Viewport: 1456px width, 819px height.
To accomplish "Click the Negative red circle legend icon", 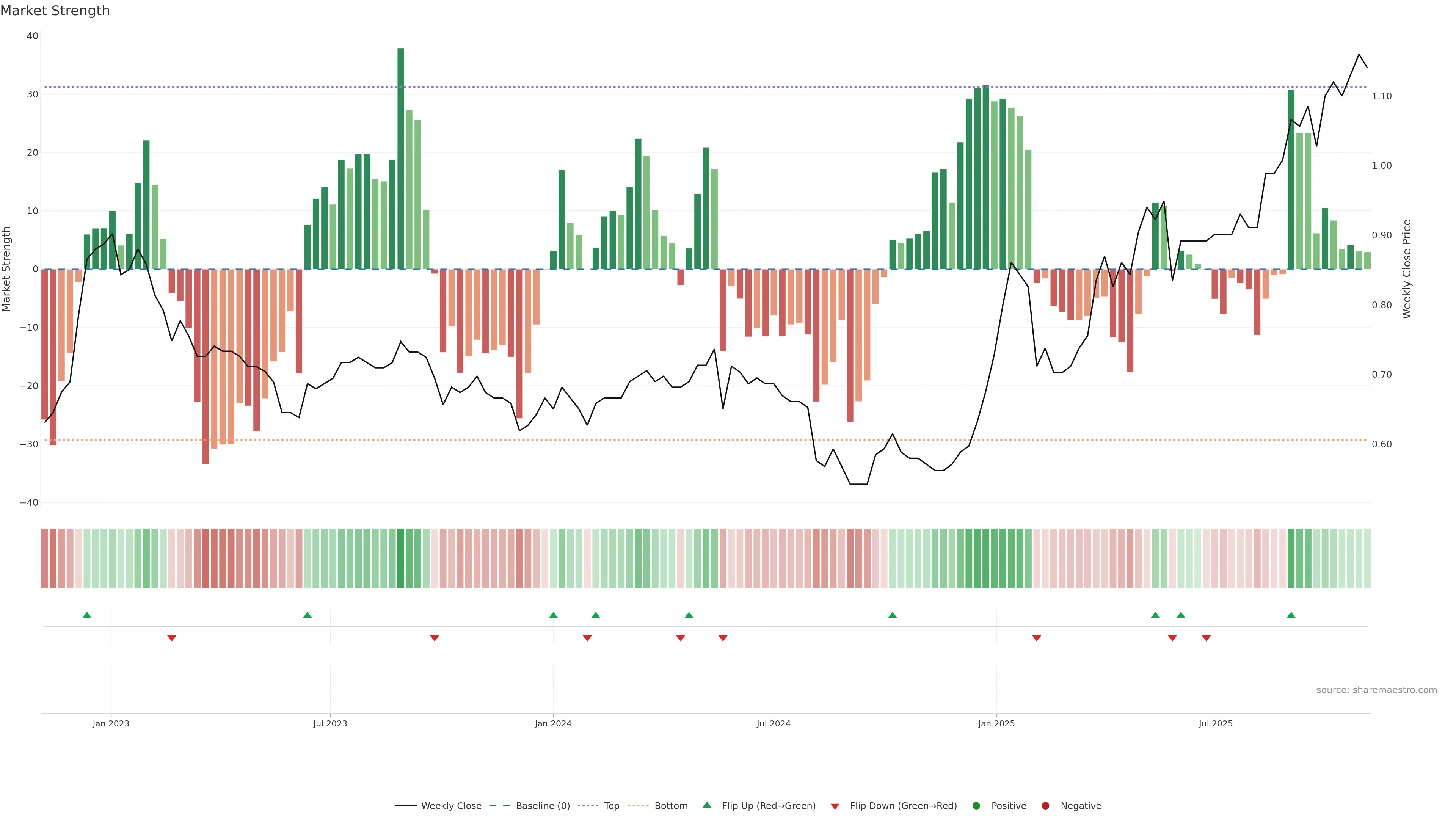I will [x=1045, y=806].
